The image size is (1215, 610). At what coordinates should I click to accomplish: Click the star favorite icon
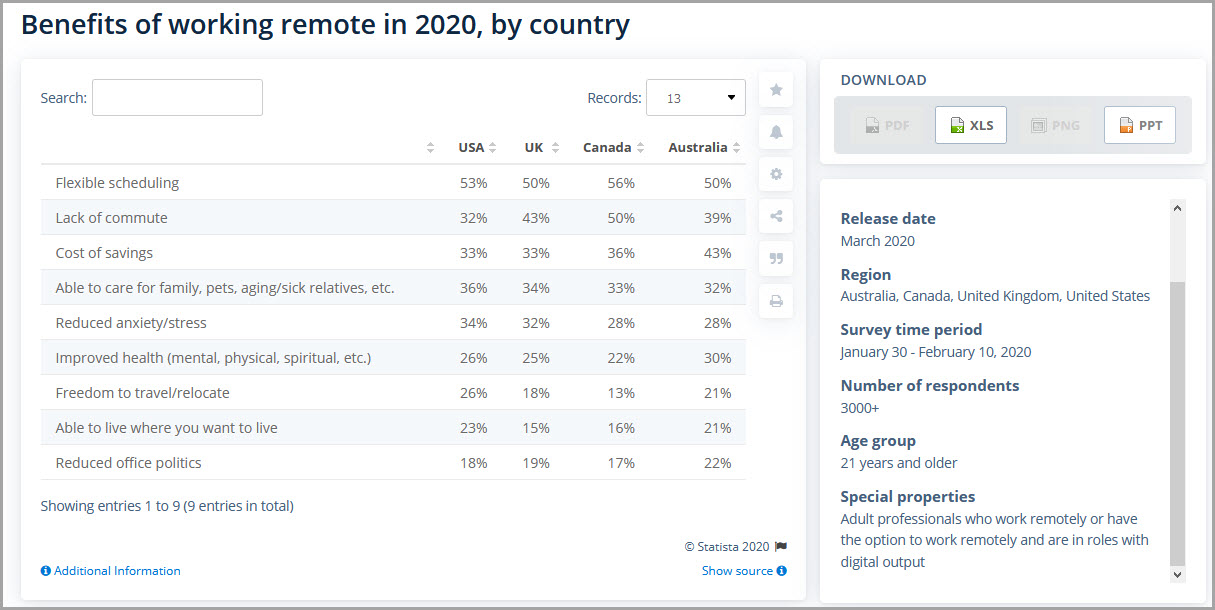coord(776,90)
